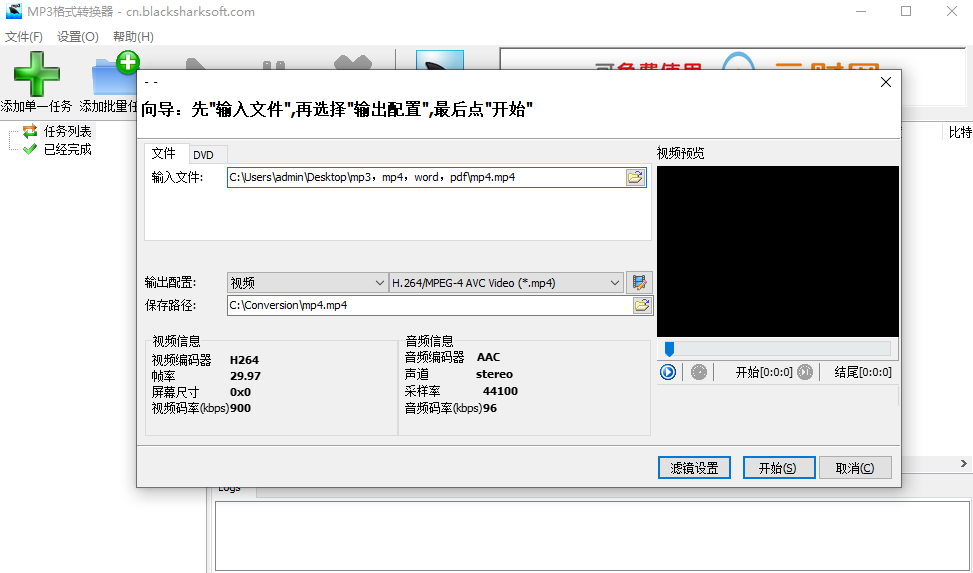Viewport: 973px width, 573px height.
Task: Select the 已经完成 tree item
Action: coord(67,150)
